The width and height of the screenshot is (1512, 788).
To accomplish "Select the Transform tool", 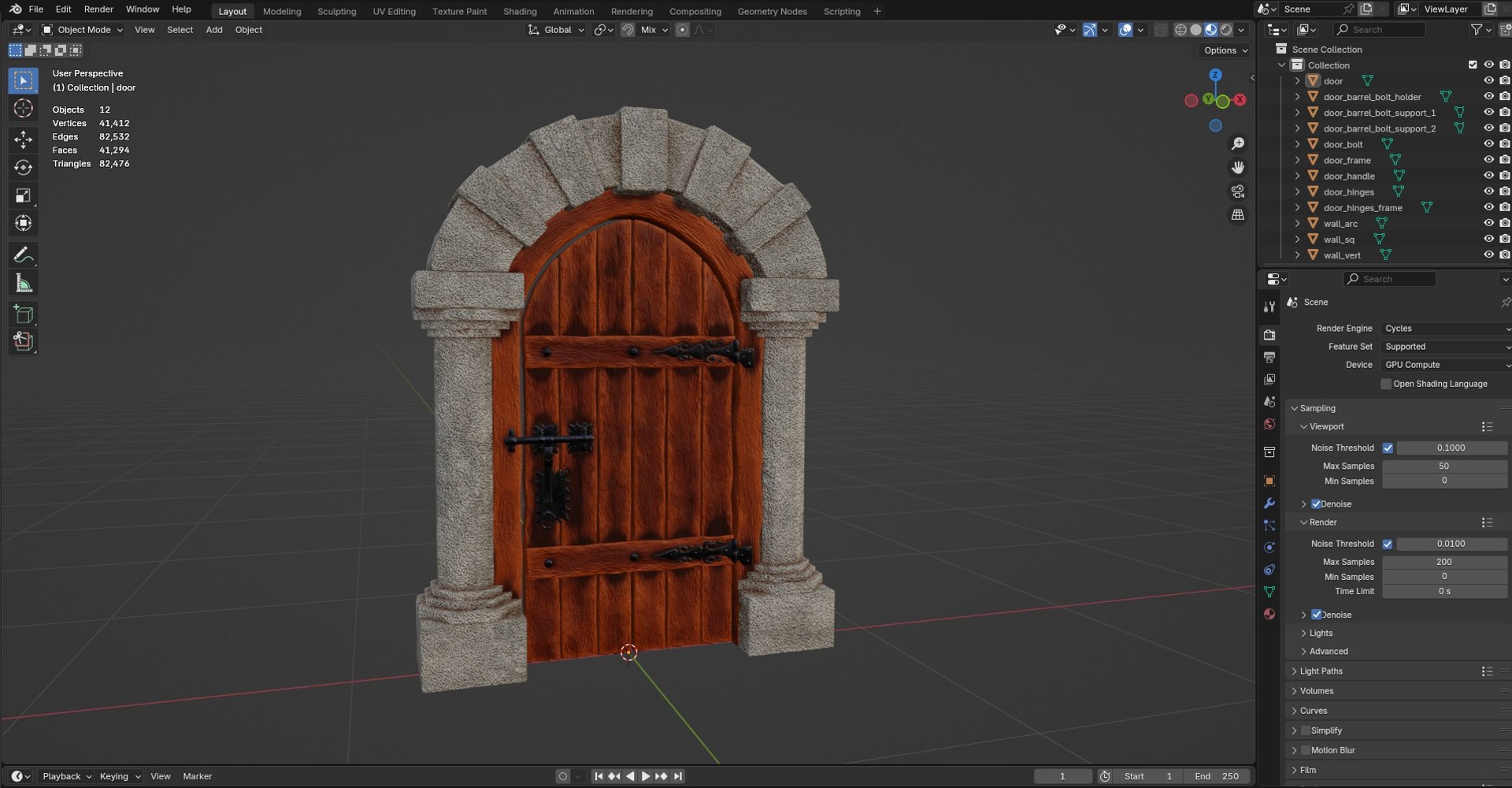I will point(23,223).
